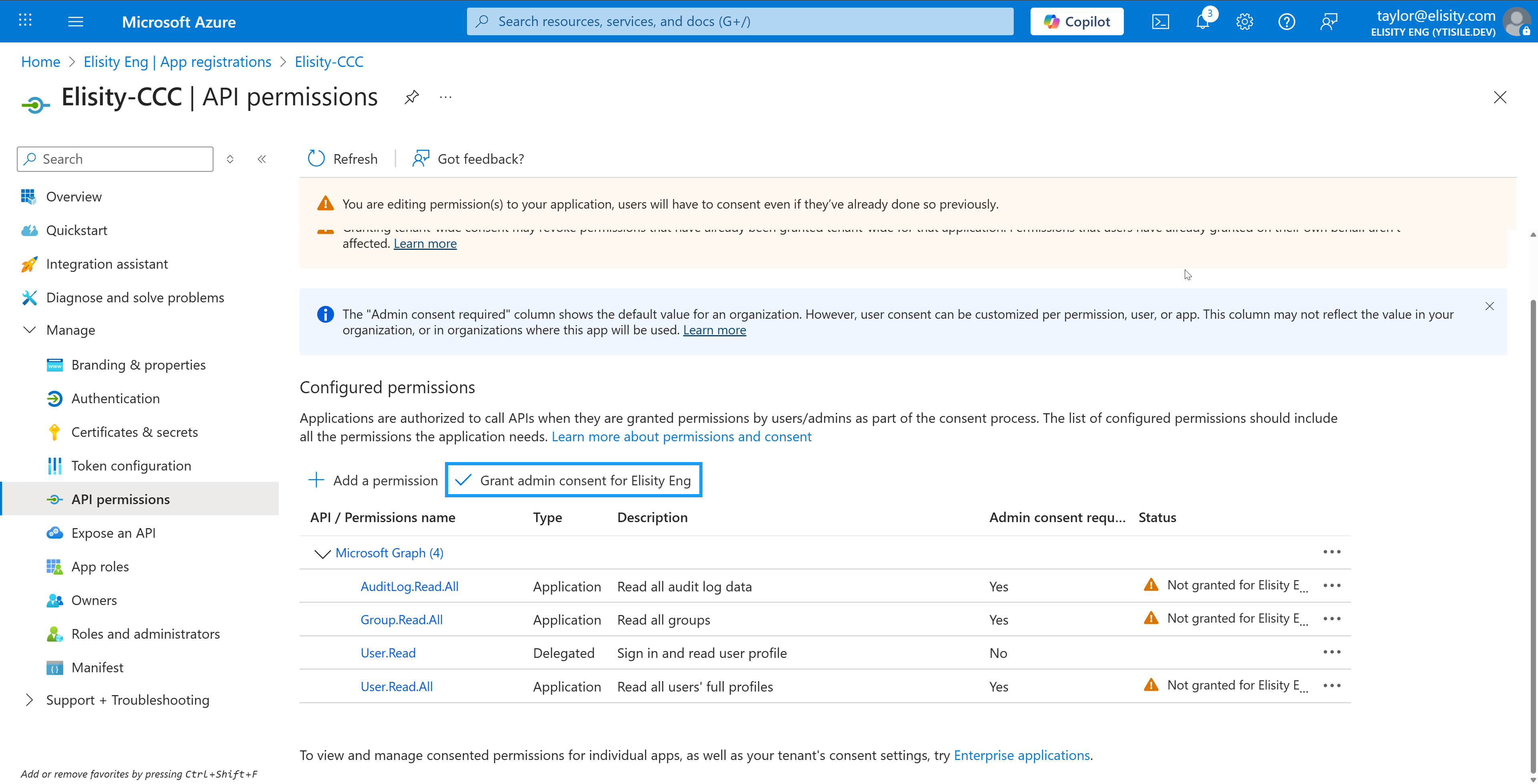1538x784 pixels.
Task: Grant admin consent for Elisity Eng
Action: (573, 480)
